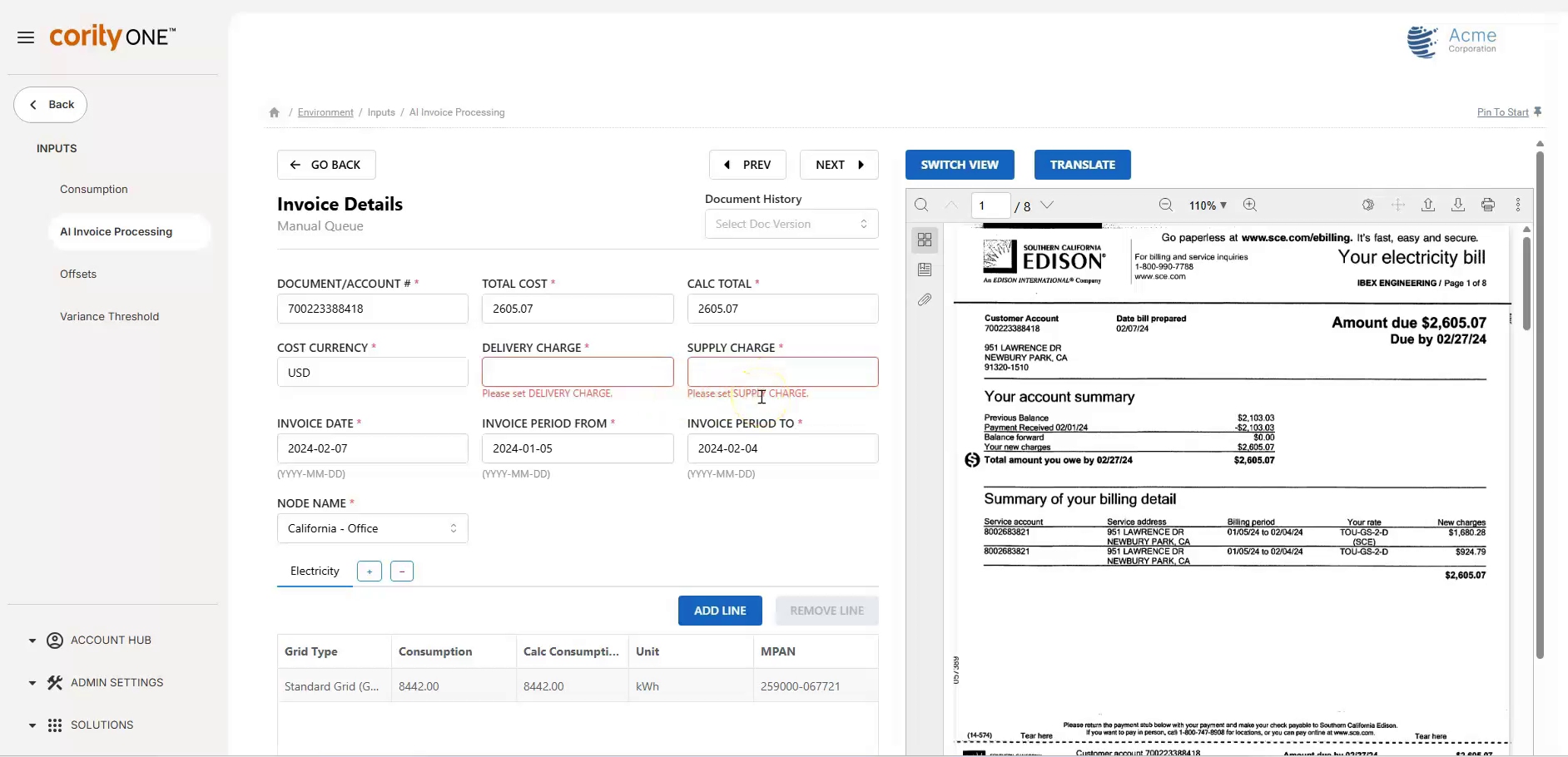Select AI Invoice Processing in the sidebar
The height and width of the screenshot is (757, 1568).
coord(116,231)
